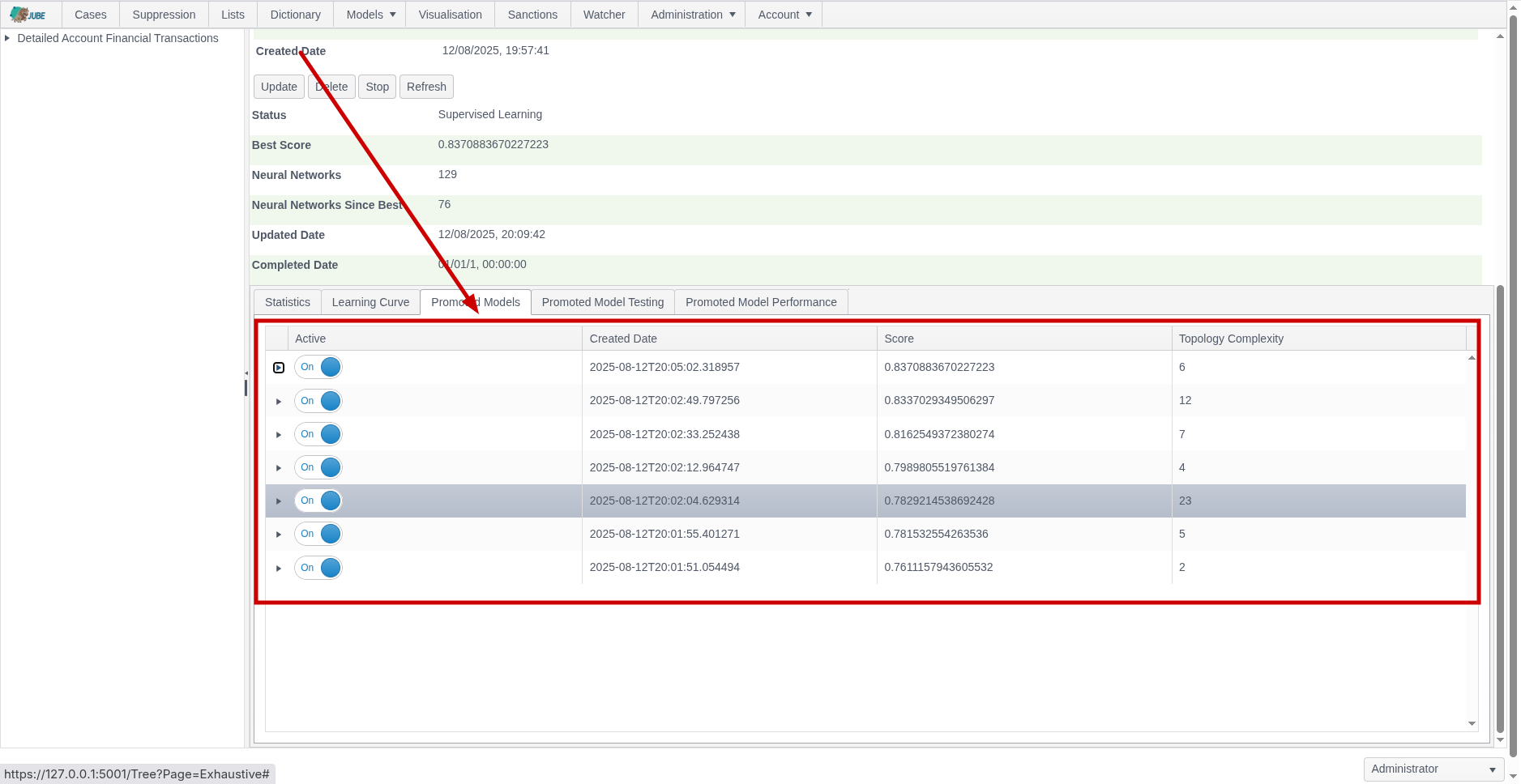This screenshot has height=784, width=1521.
Task: Open the Administrator role dropdown
Action: (x=1433, y=769)
